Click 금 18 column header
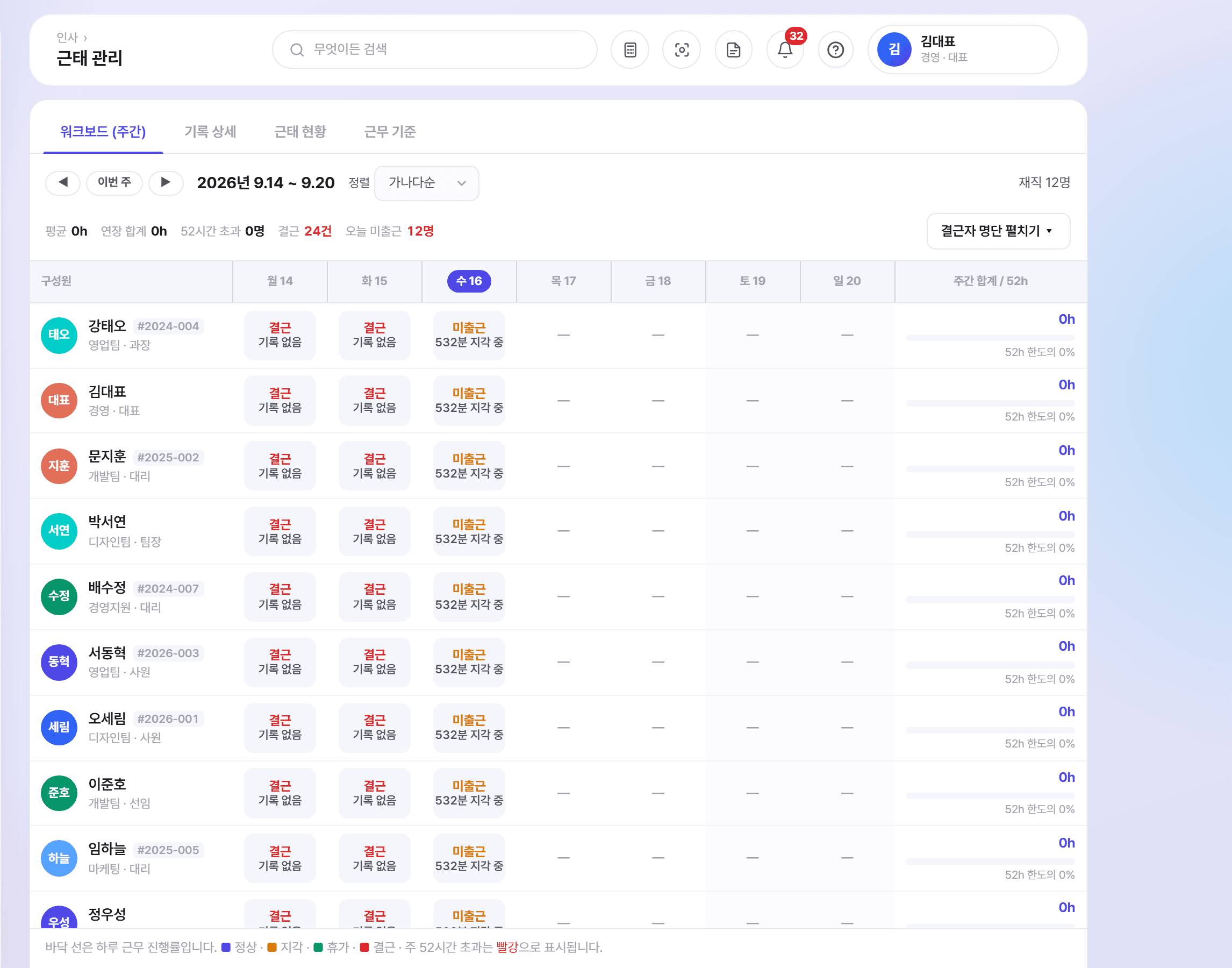Screen dimensions: 1232x968 [657, 281]
